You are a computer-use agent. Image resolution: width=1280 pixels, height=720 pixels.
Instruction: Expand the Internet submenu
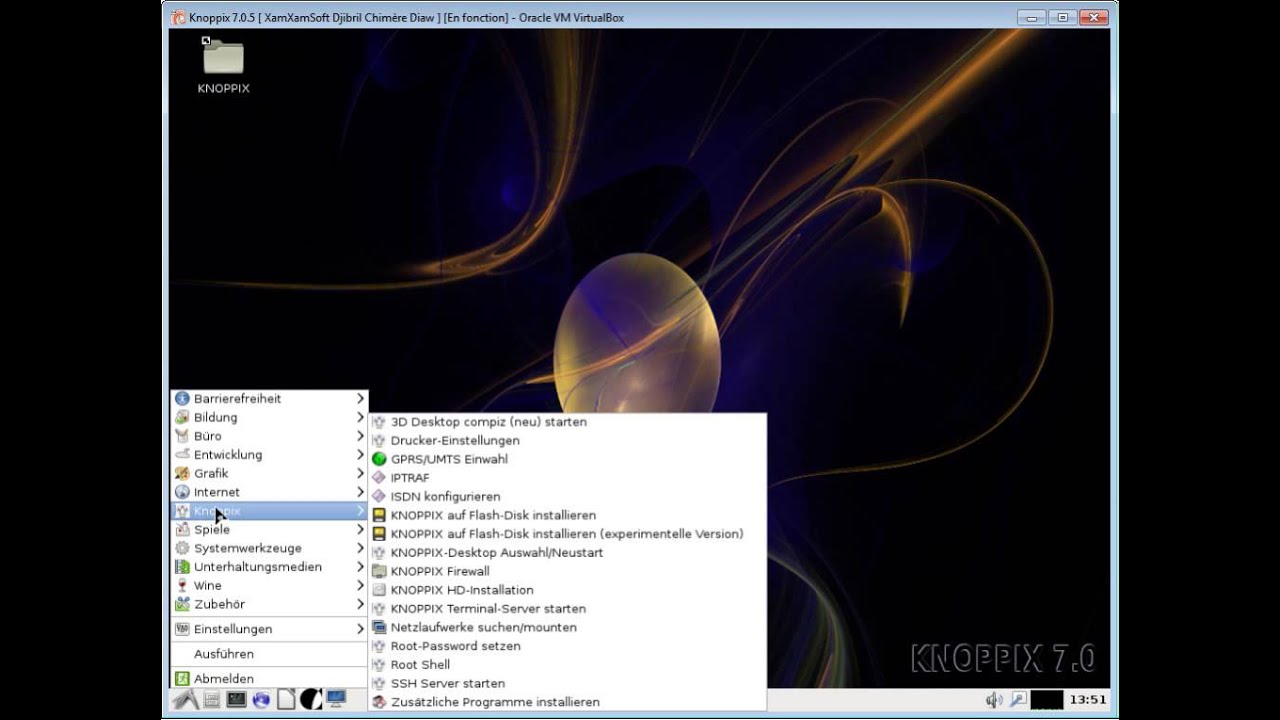coord(269,492)
